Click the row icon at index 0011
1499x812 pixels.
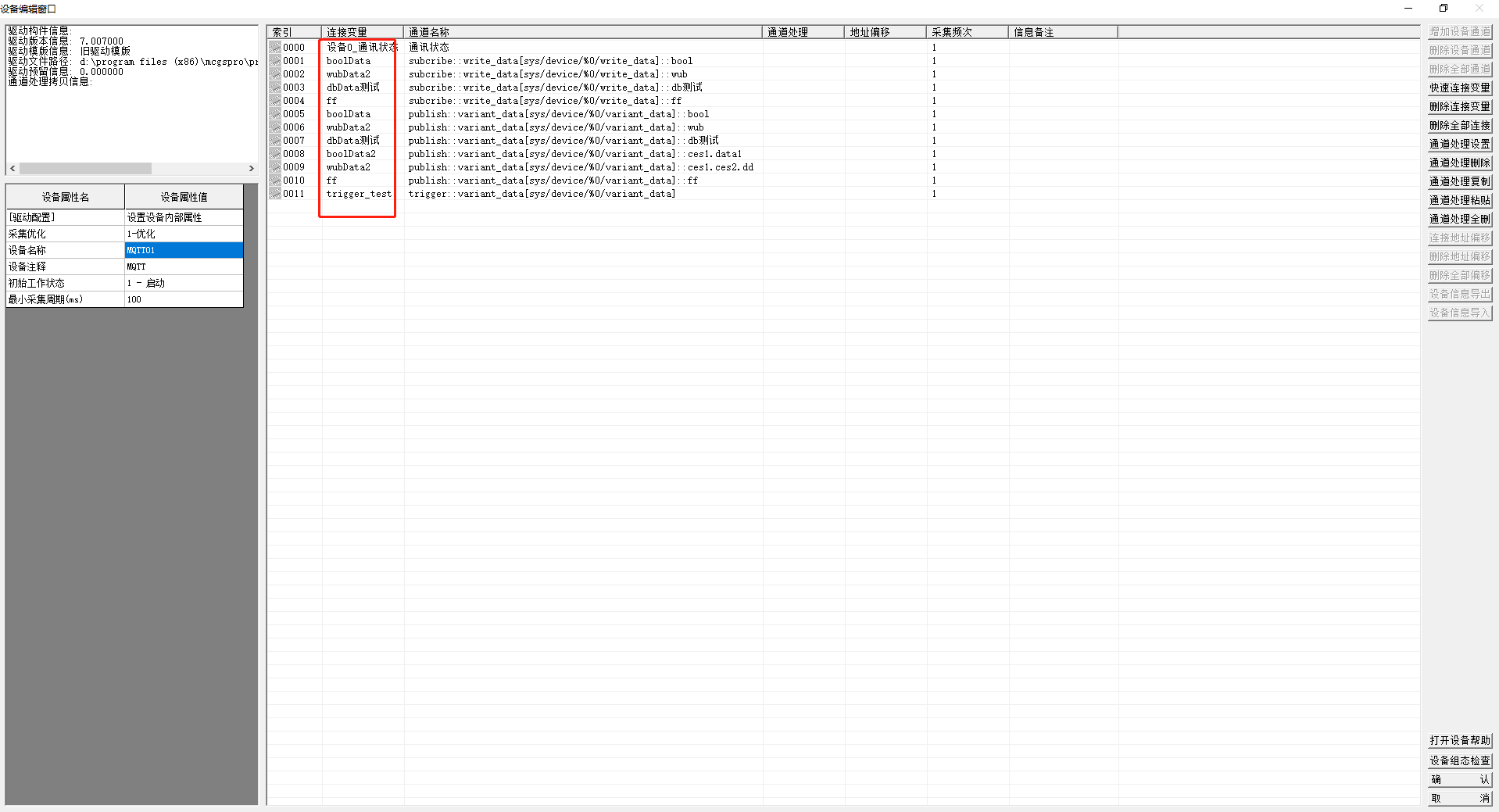(275, 194)
